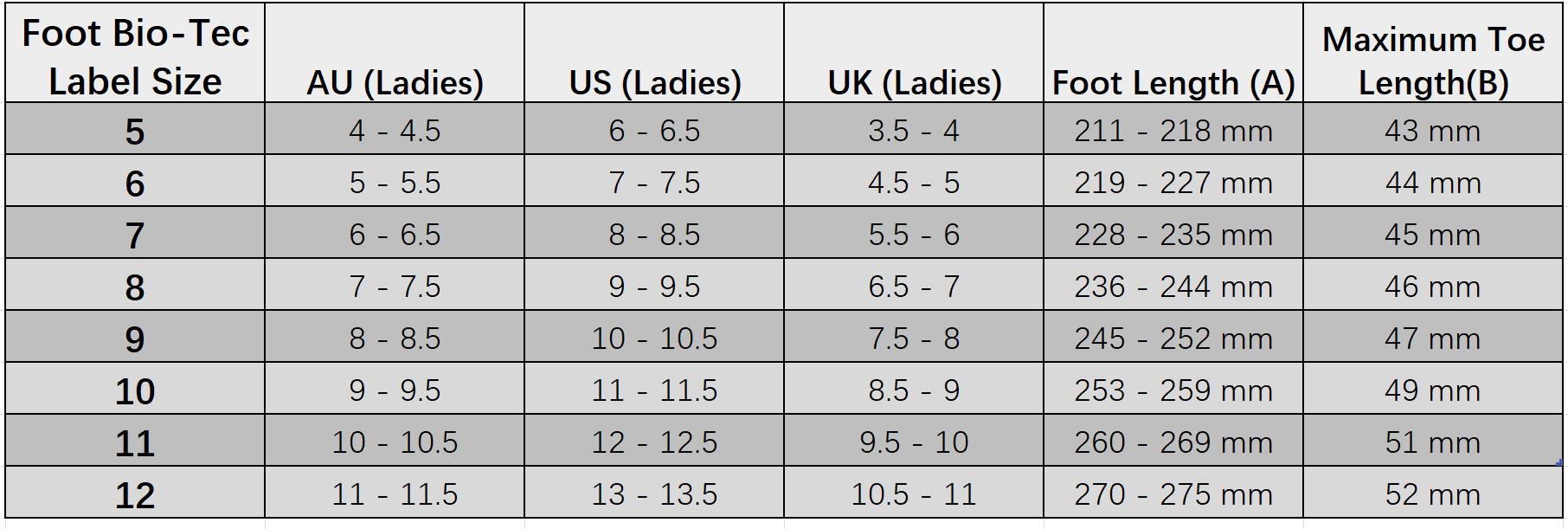Click the label size 8 cell
The height and width of the screenshot is (529, 1568).
tap(135, 284)
